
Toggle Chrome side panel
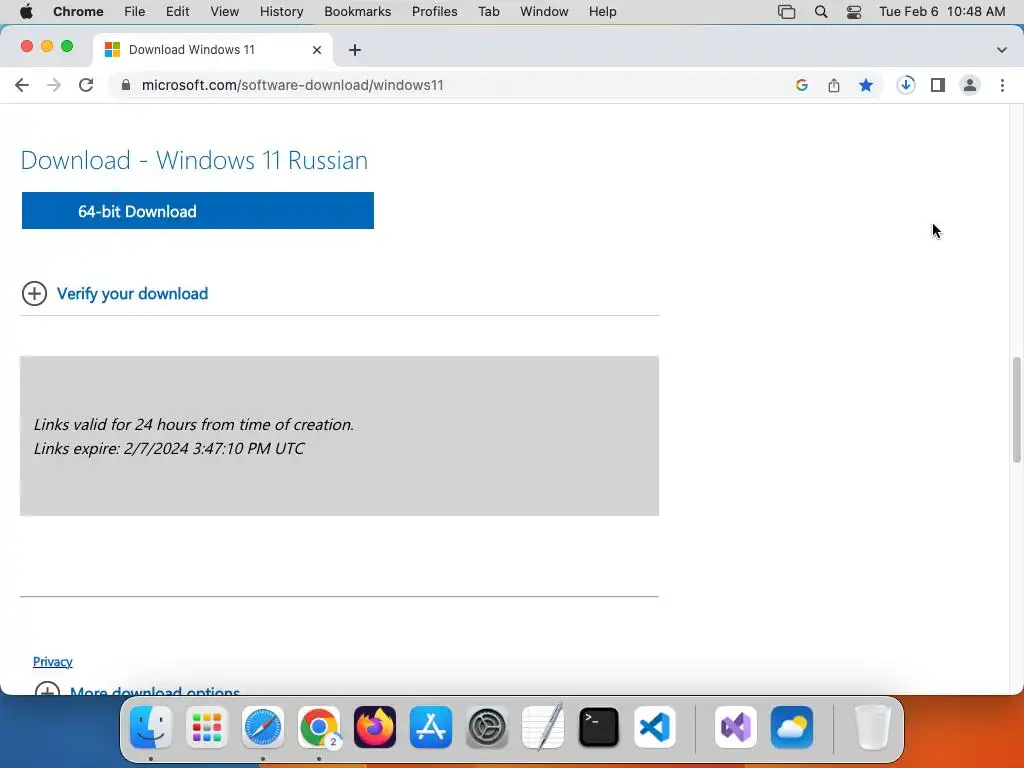tap(938, 85)
